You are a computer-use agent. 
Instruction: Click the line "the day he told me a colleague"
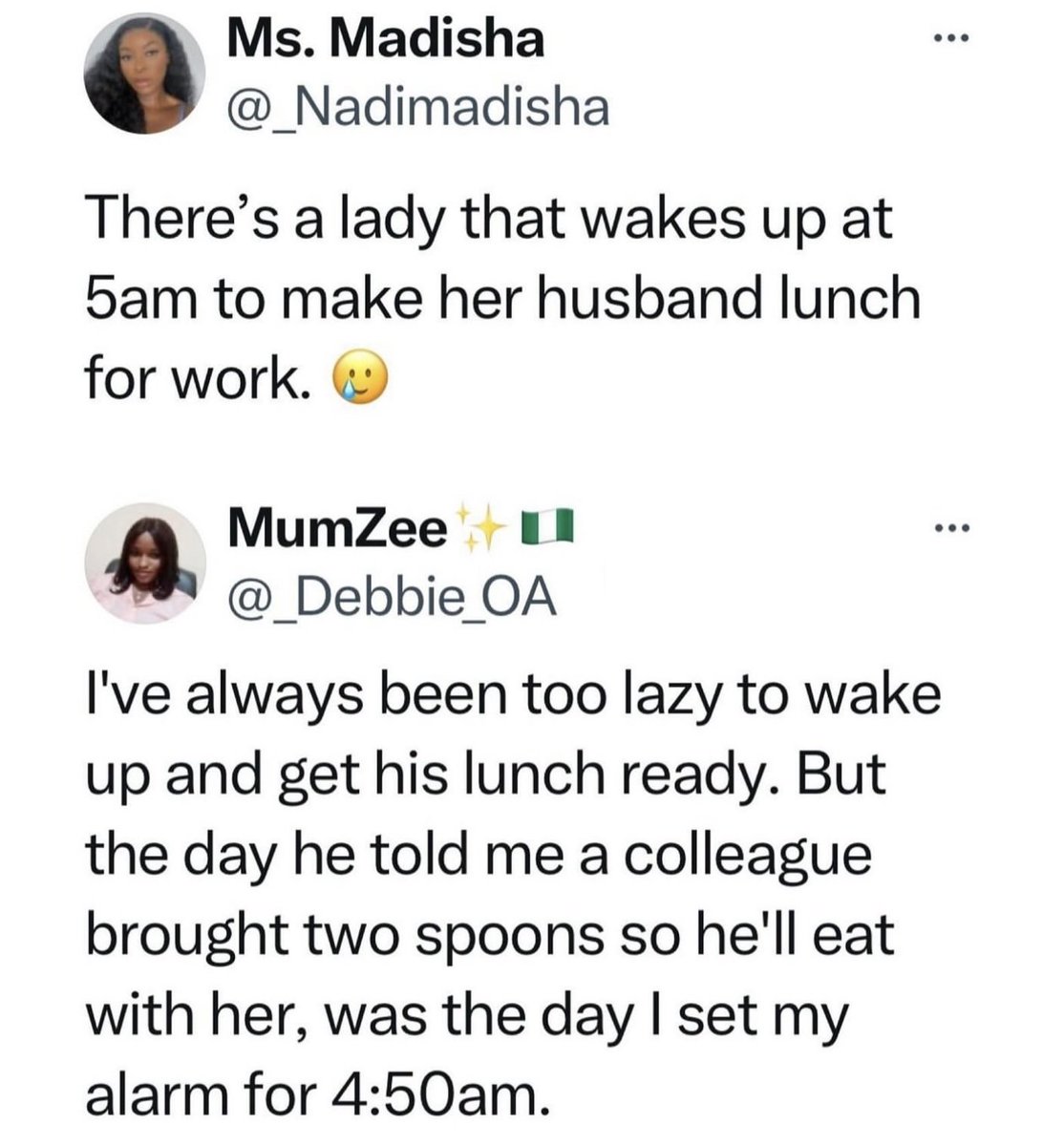coord(479,858)
